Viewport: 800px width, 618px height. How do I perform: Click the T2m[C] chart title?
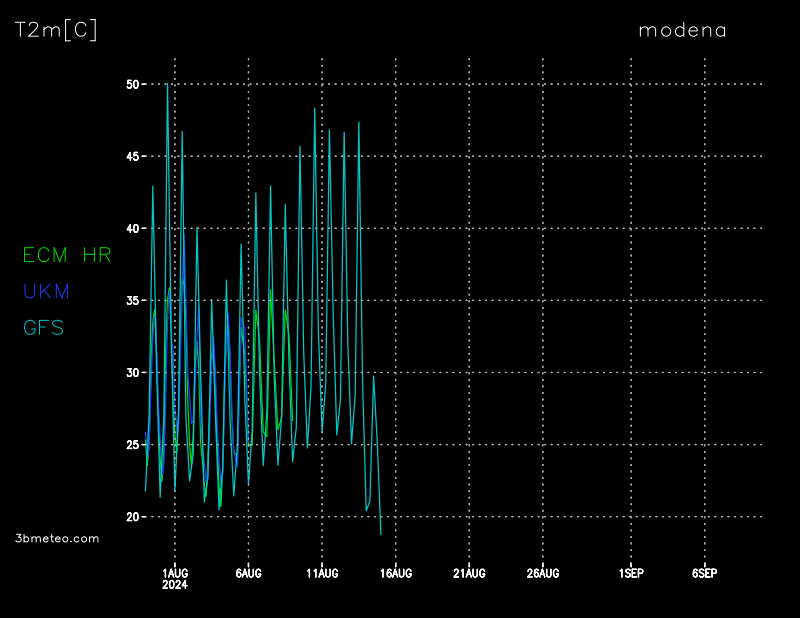click(x=57, y=30)
